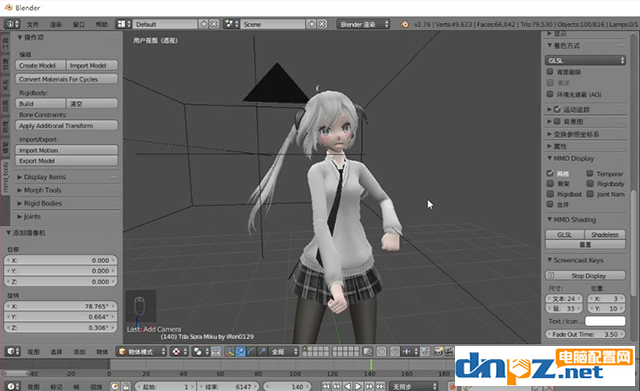Viewport: 640px width, 391px height.
Task: Enable the 环境光遮蔽 (AO) checkbox
Action: (550, 94)
